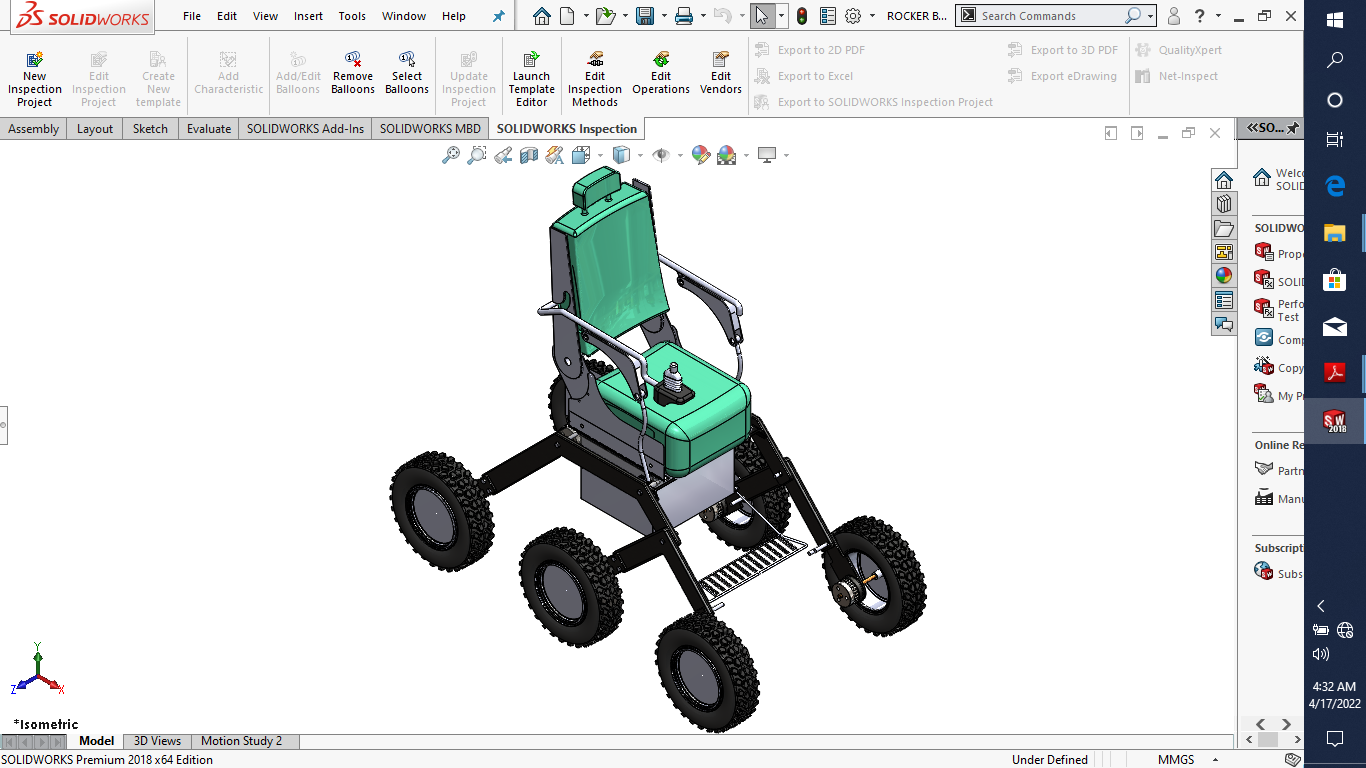Open the Section View tool
This screenshot has height=768, width=1366.
click(x=529, y=155)
